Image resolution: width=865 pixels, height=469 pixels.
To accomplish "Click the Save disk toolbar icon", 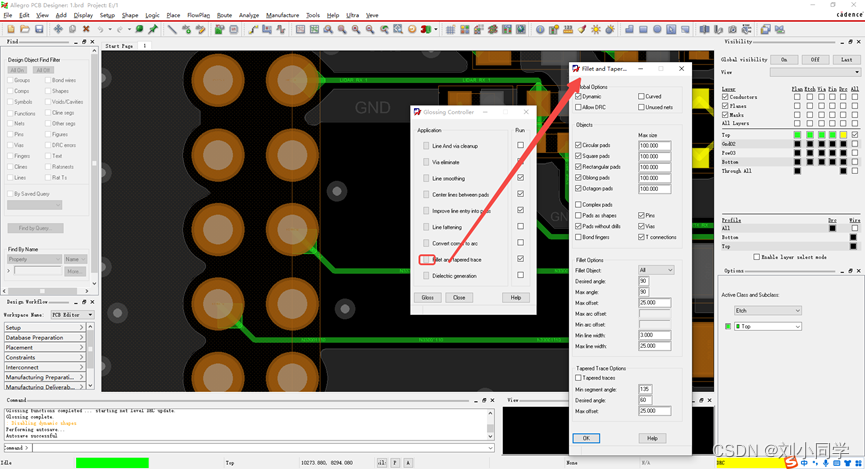I will pyautogui.click(x=38, y=29).
